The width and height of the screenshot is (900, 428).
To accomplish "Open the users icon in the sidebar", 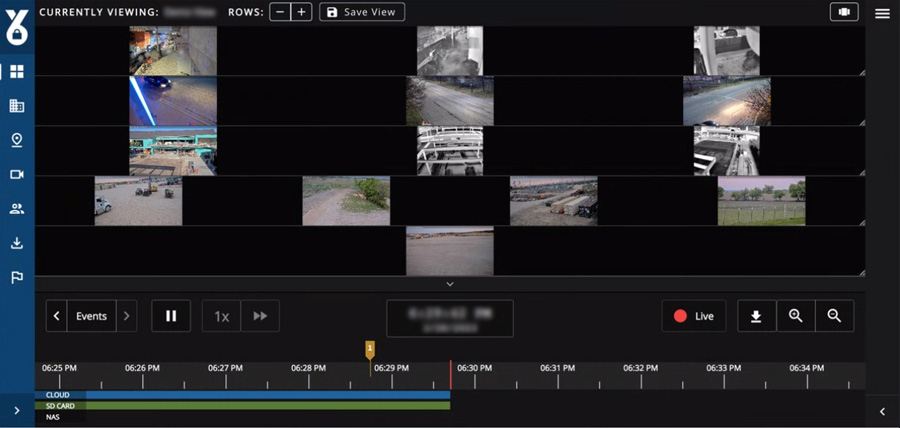I will pyautogui.click(x=17, y=209).
